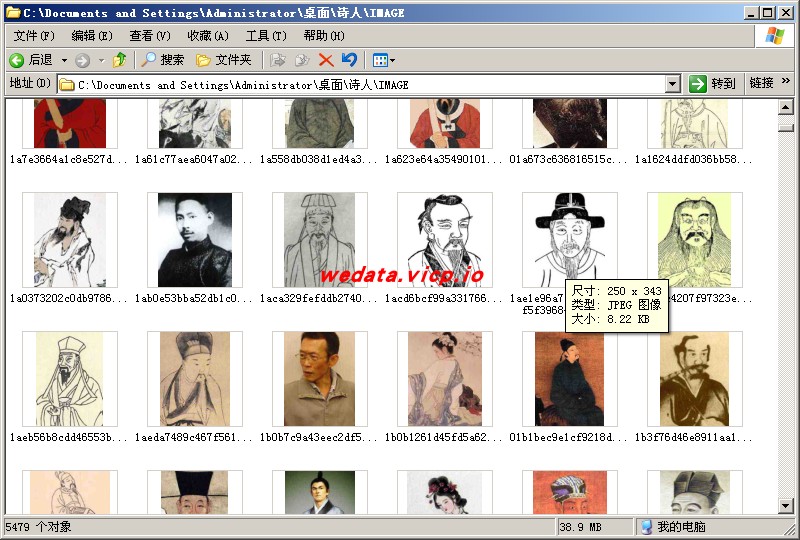This screenshot has height=540, width=800.
Task: Toggle the Folders (文件夹) pane button
Action: click(x=224, y=60)
